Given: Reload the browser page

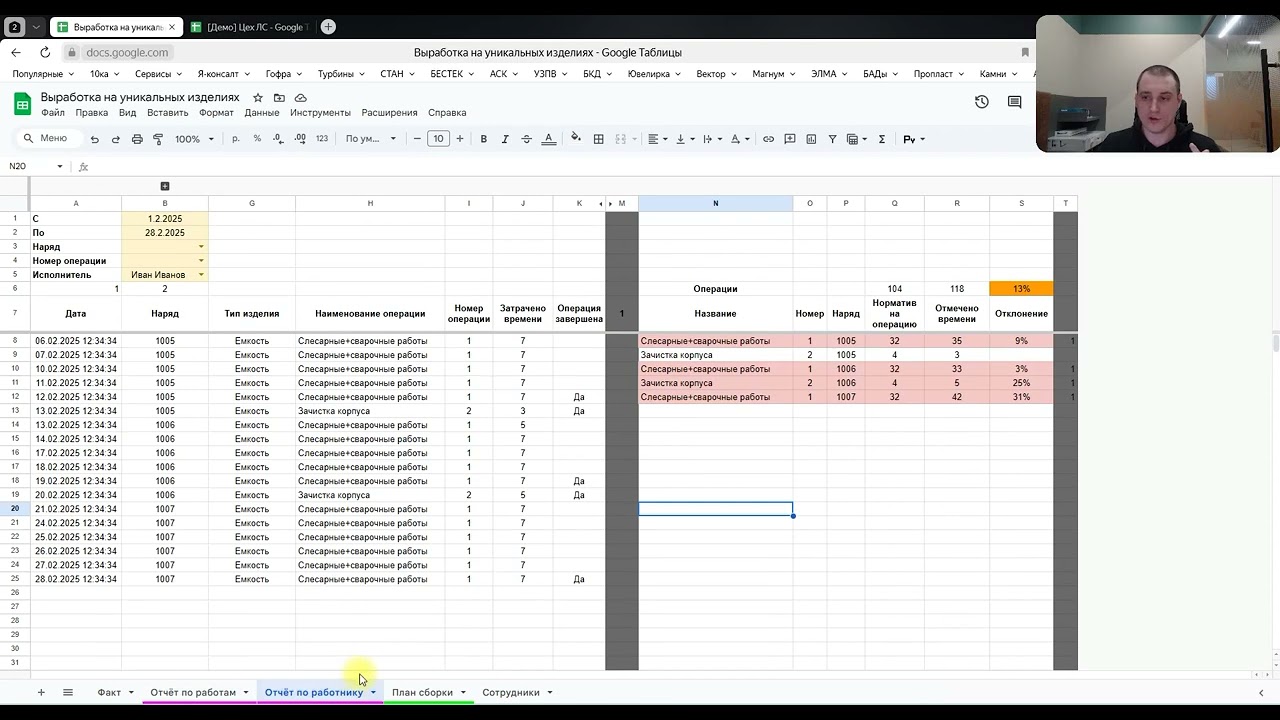Looking at the screenshot, I should point(45,52).
